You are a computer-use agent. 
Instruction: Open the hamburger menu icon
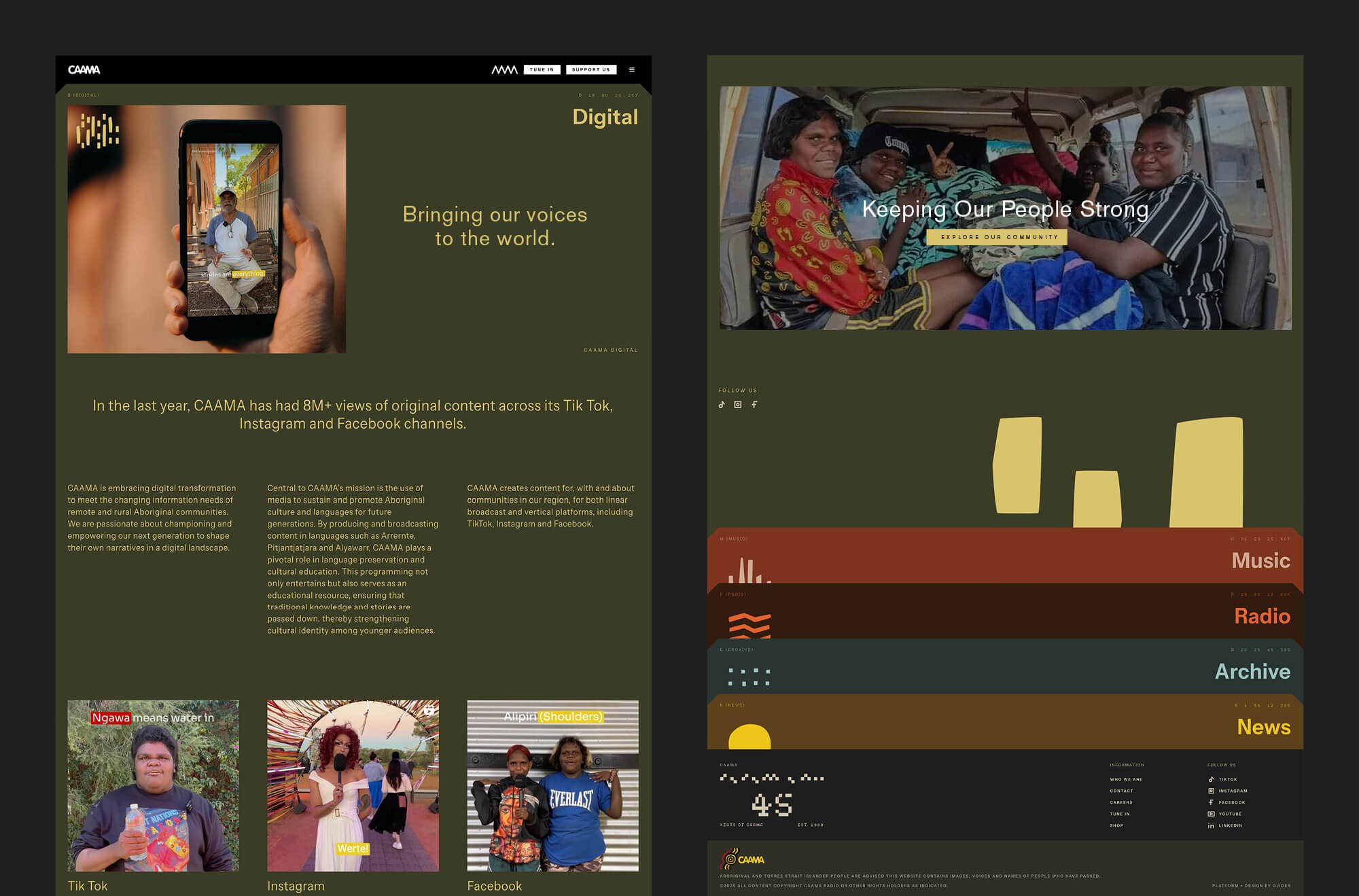click(x=632, y=69)
